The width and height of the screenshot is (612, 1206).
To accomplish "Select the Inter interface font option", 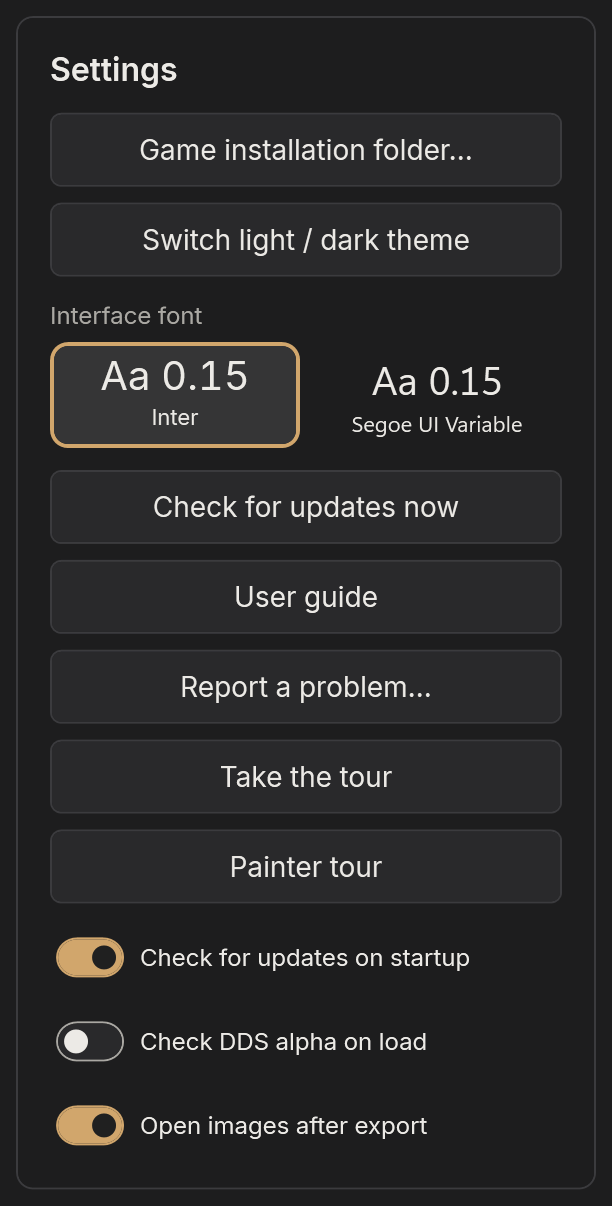I will pyautogui.click(x=175, y=395).
